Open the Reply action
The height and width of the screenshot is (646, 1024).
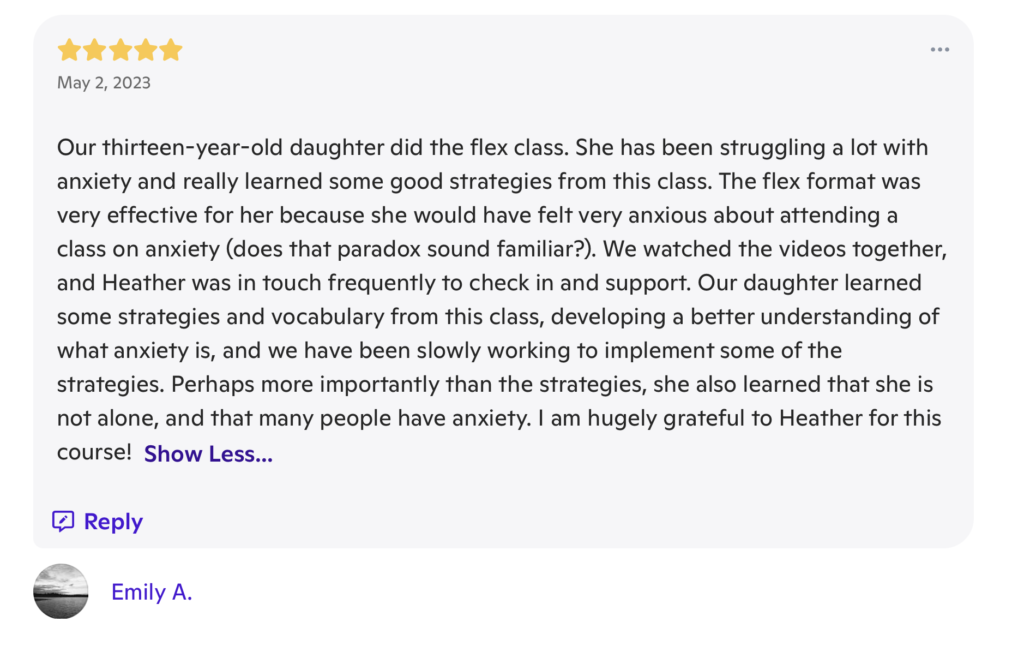pyautogui.click(x=96, y=520)
